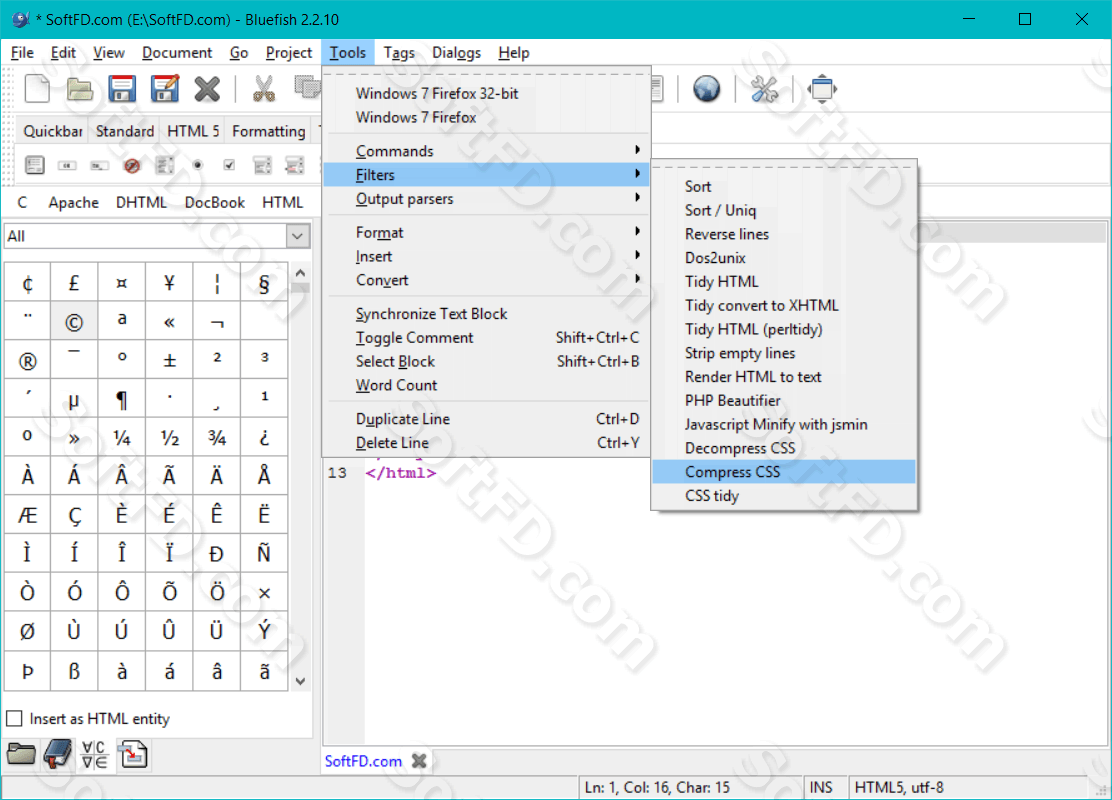The height and width of the screenshot is (800, 1112).
Task: Insert a submit button with the OK button icon
Action: [x=67, y=165]
